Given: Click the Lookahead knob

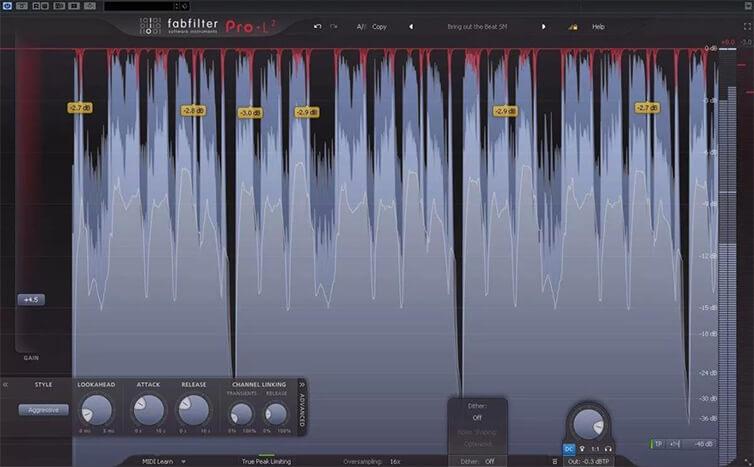Looking at the screenshot, I should pyautogui.click(x=97, y=410).
